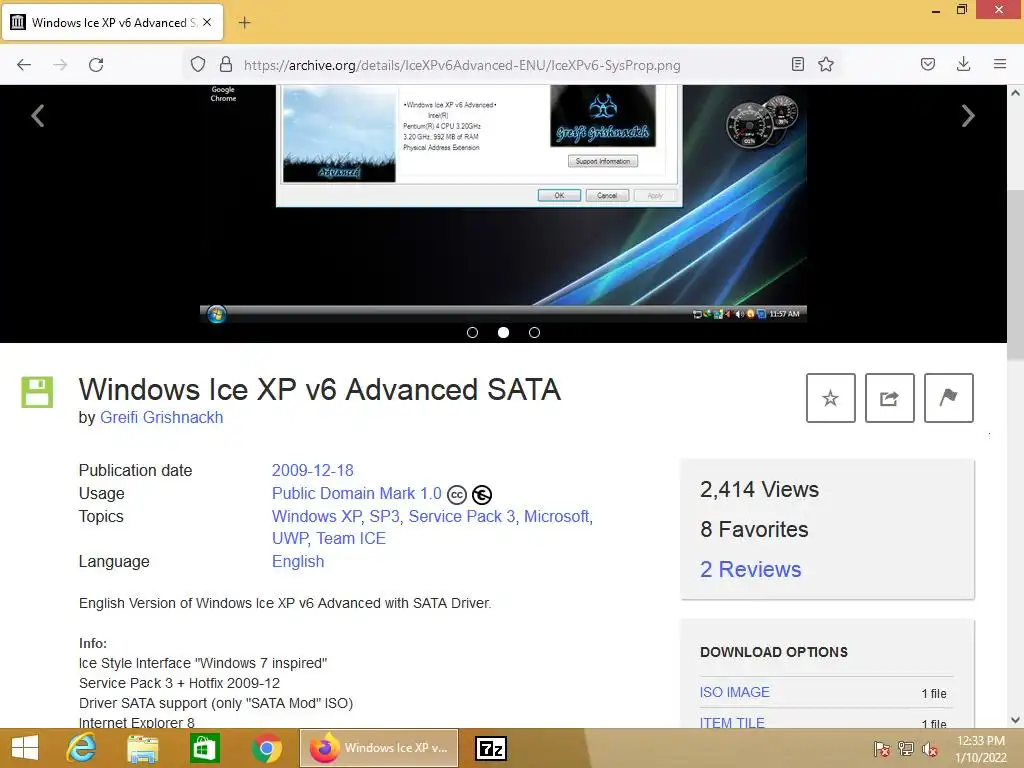
Task: Click the network tray icon
Action: click(906, 749)
